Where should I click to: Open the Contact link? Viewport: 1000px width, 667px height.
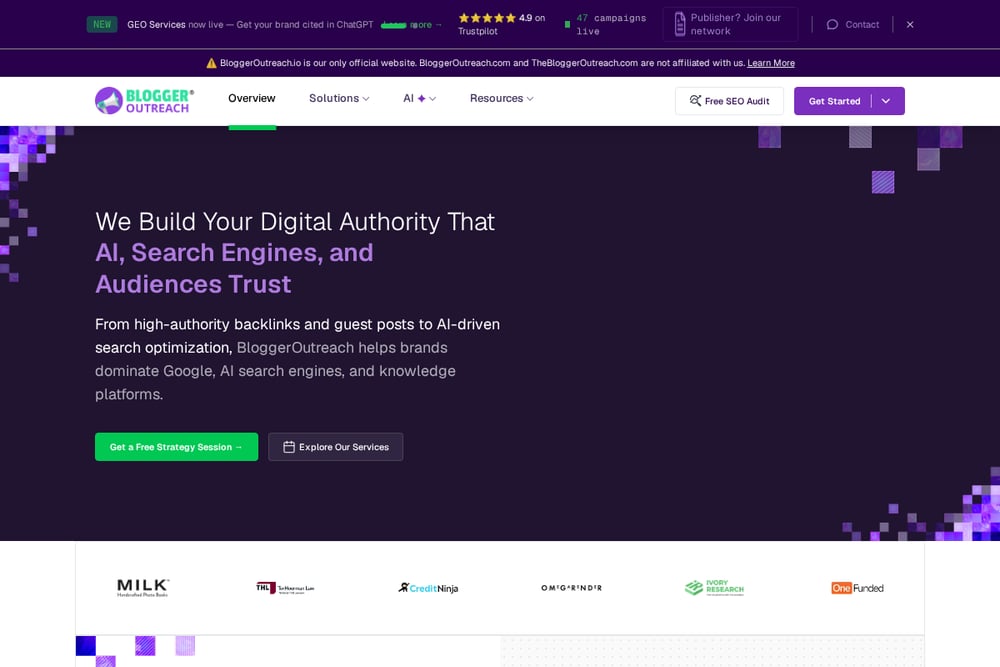click(x=853, y=24)
